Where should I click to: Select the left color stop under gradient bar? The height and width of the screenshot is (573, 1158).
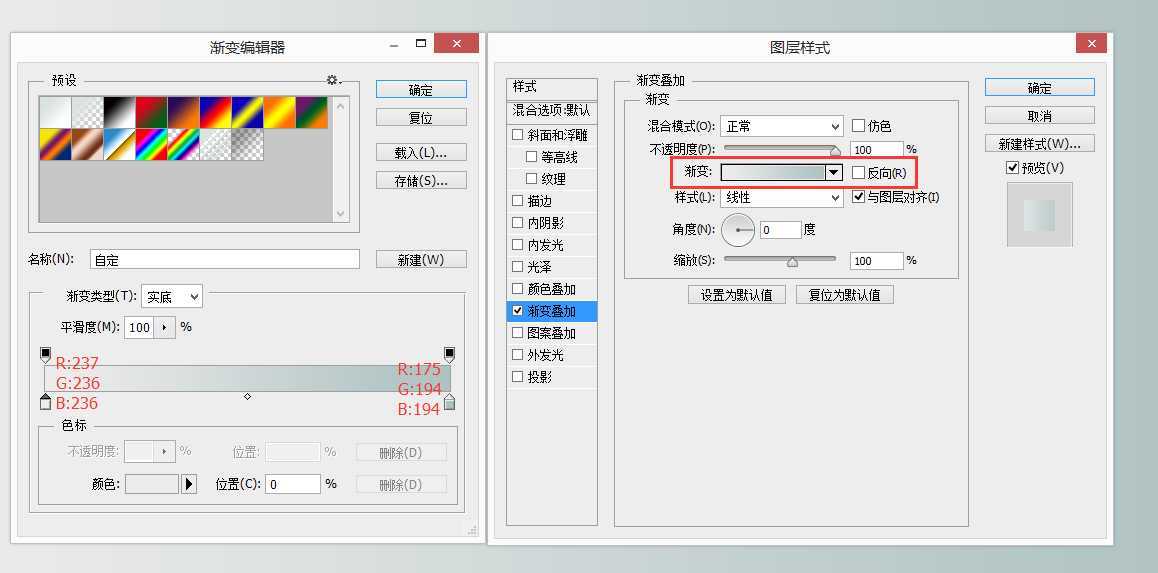pos(45,402)
